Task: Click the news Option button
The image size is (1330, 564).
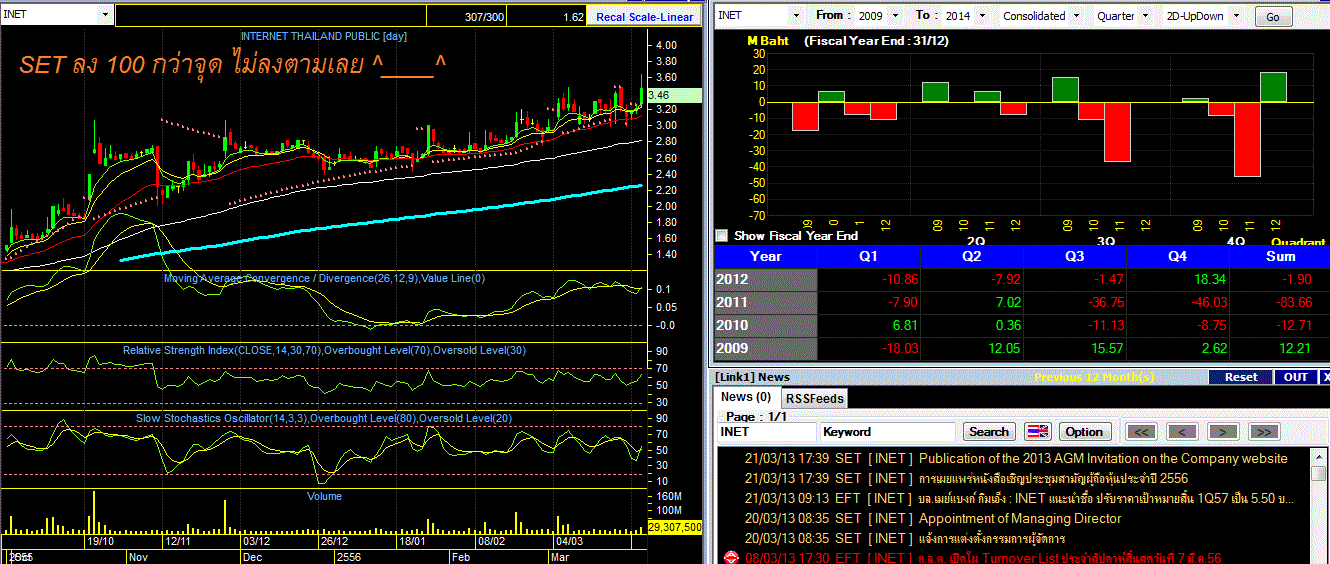Action: click(1084, 432)
